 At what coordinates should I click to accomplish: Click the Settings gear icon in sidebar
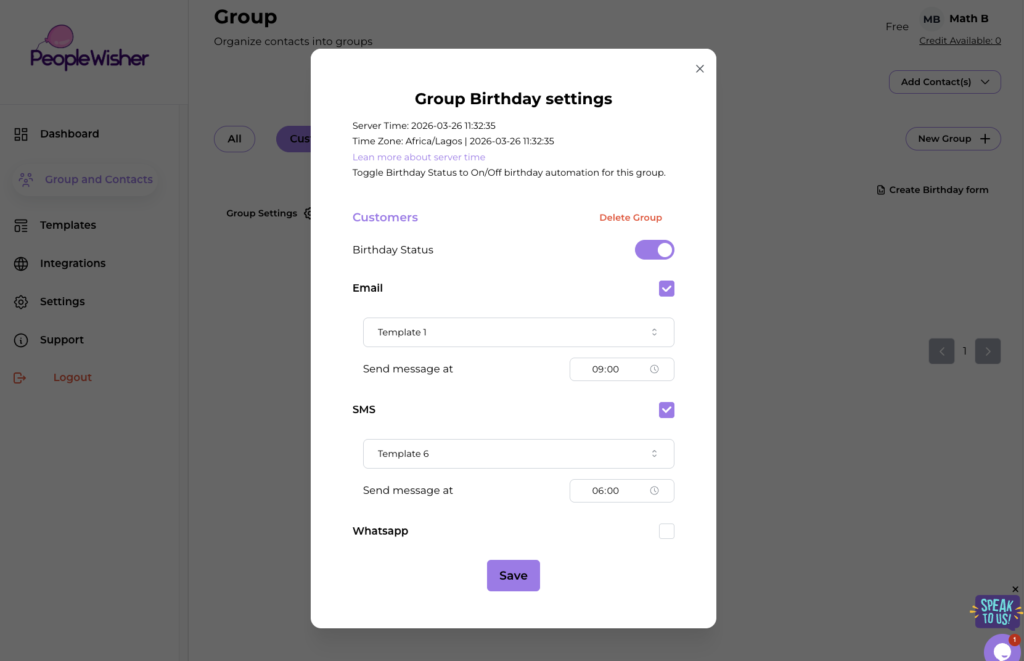click(21, 302)
